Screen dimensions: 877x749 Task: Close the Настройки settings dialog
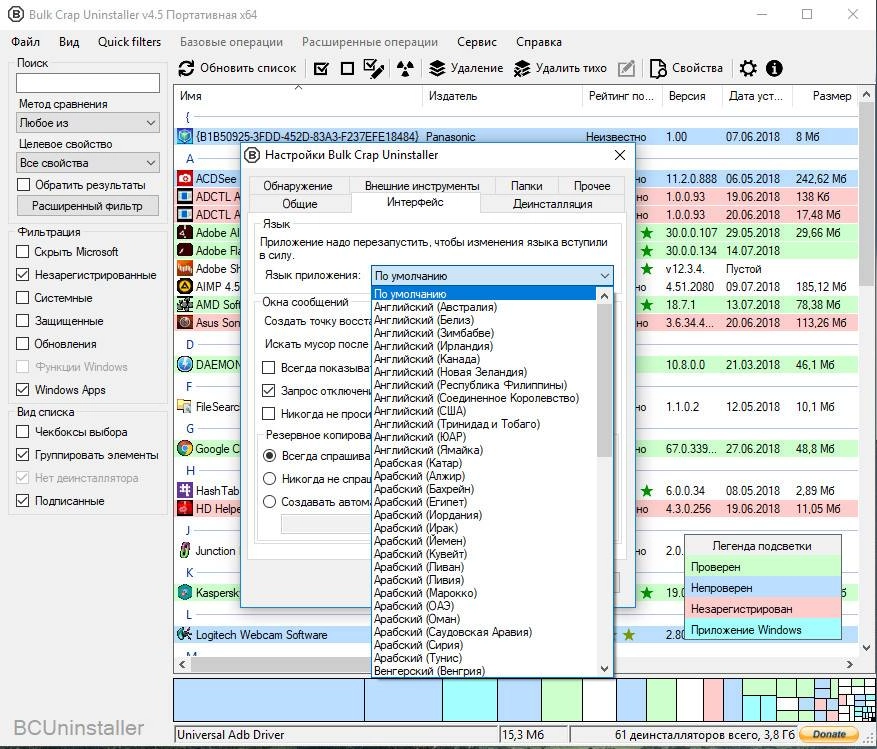point(620,155)
